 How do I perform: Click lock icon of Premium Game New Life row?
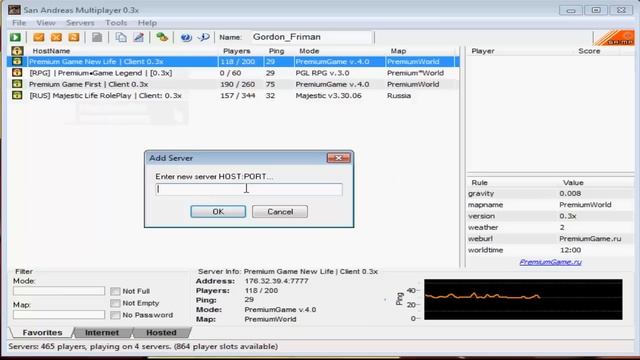tap(17, 62)
